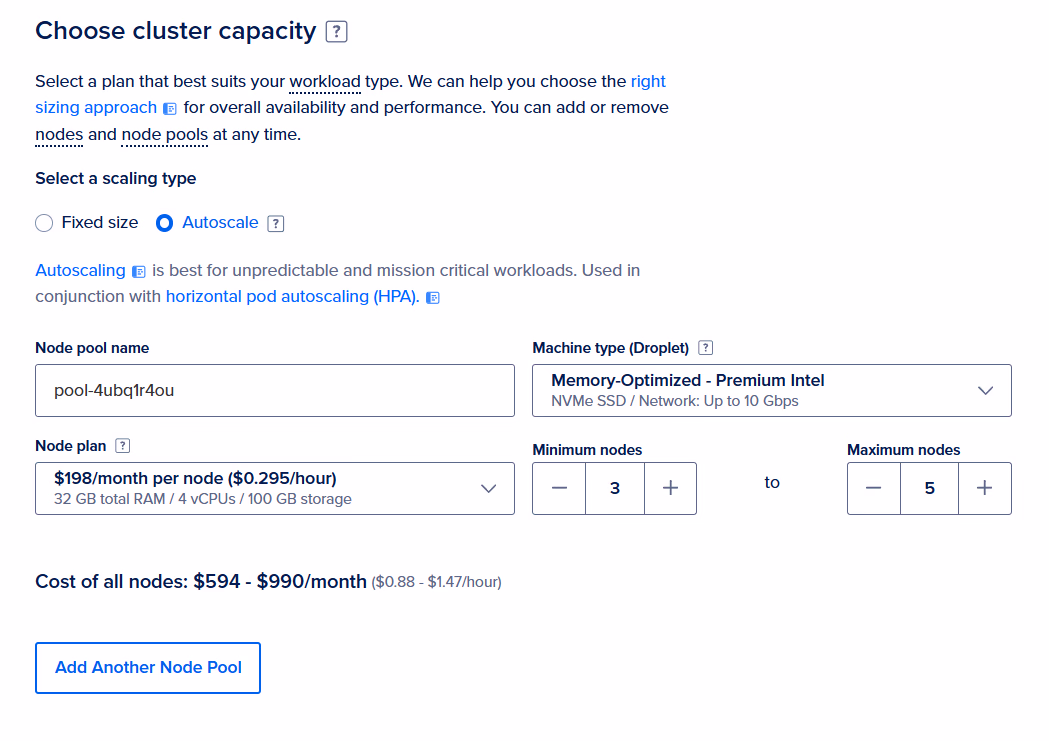The width and height of the screenshot is (1049, 741).
Task: Click docs icon after Autoscaling link
Action: coord(139,271)
